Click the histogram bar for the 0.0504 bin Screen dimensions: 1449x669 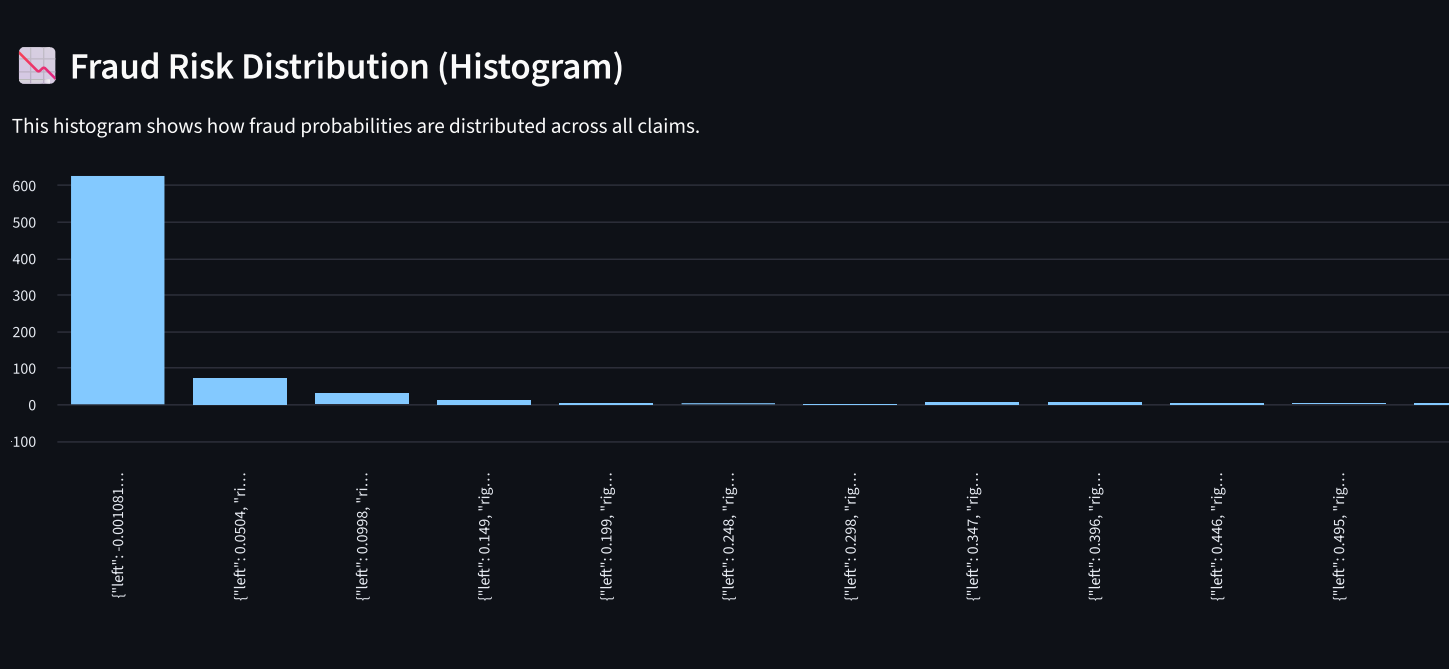pos(240,391)
